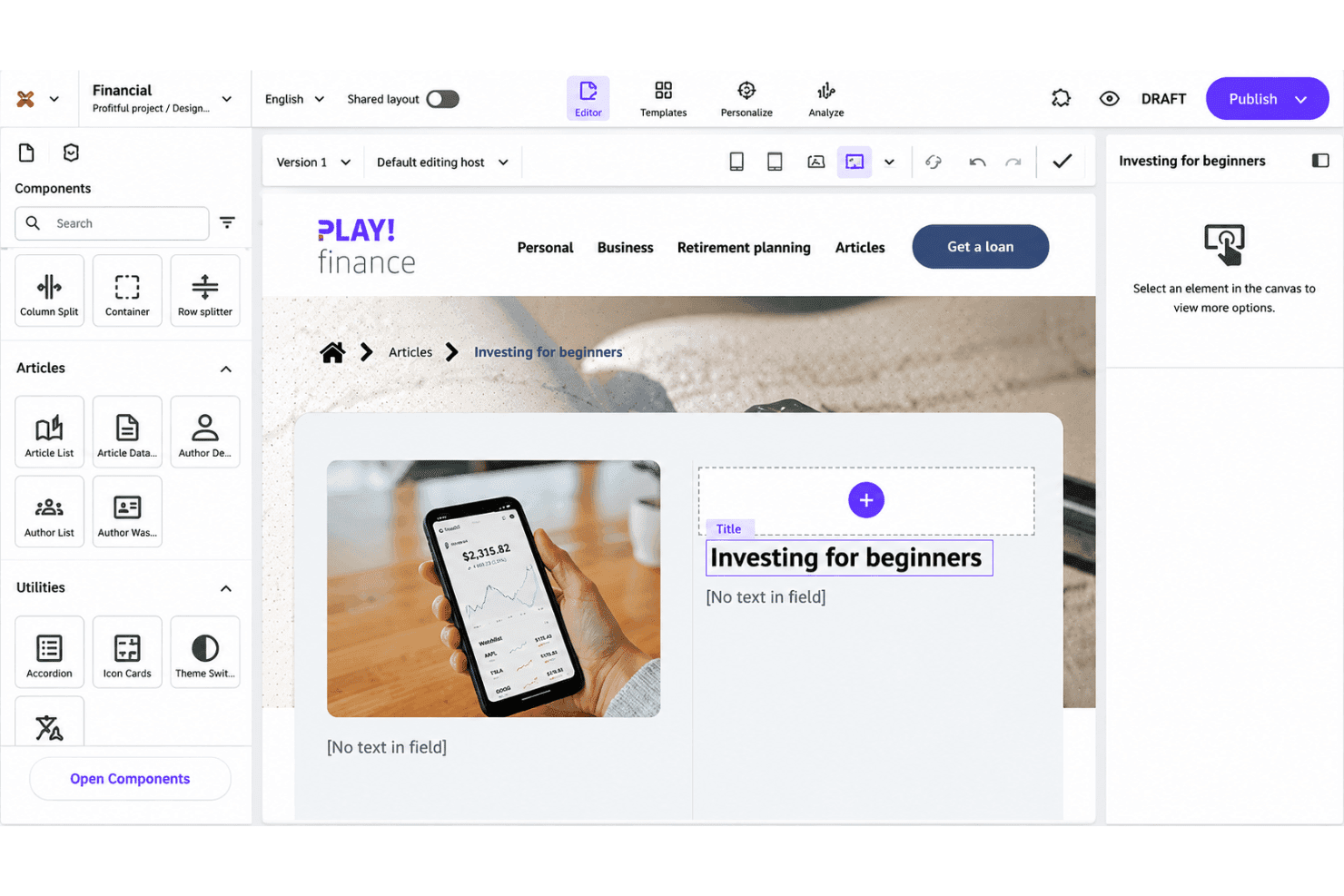
Task: Undo the last edit
Action: point(977,162)
